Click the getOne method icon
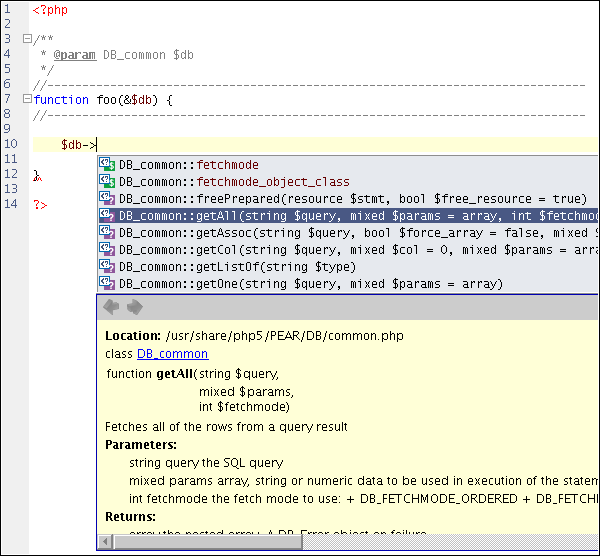The width and height of the screenshot is (600, 556). [x=107, y=283]
